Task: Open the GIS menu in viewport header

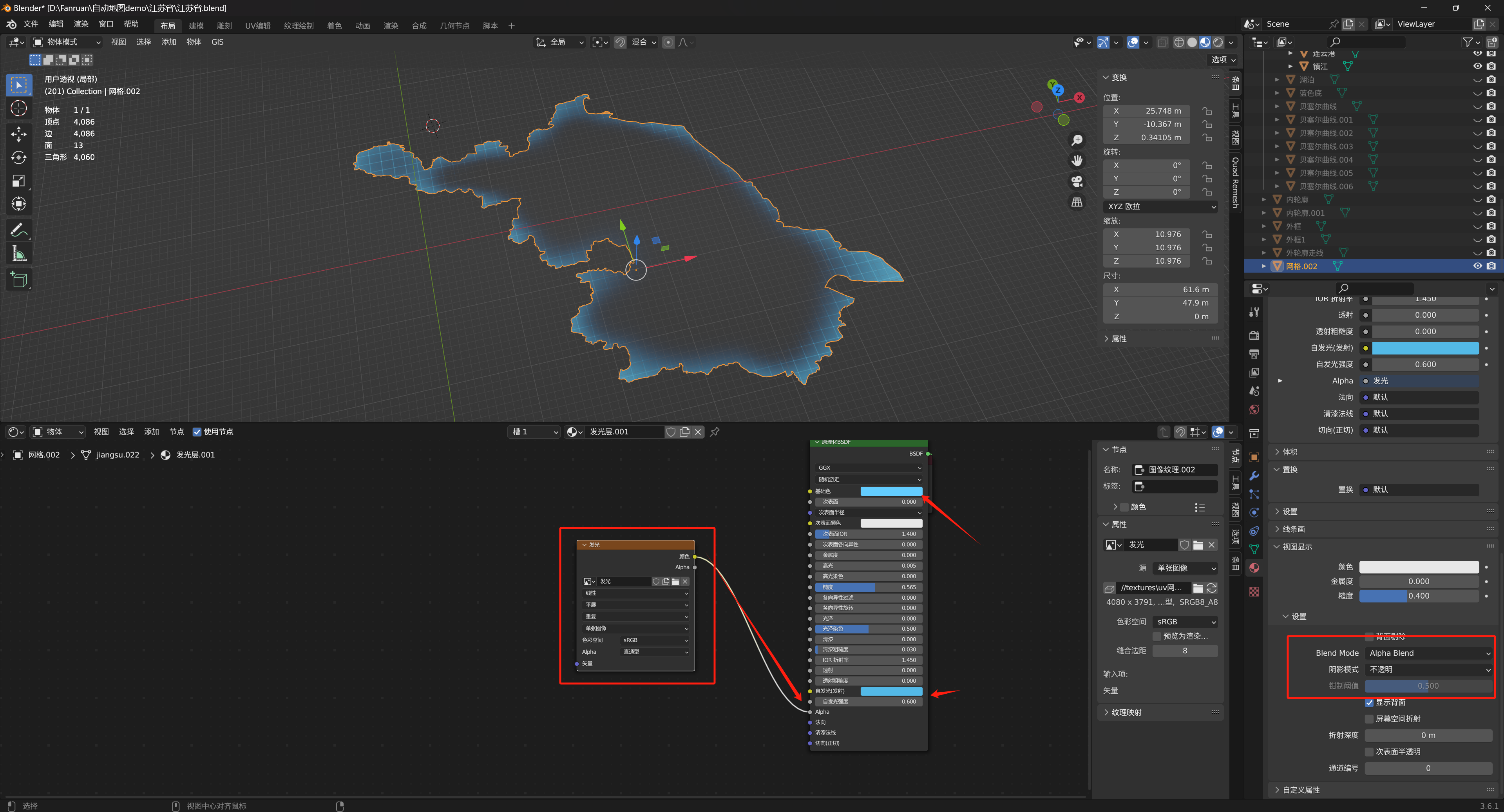Action: [x=217, y=42]
